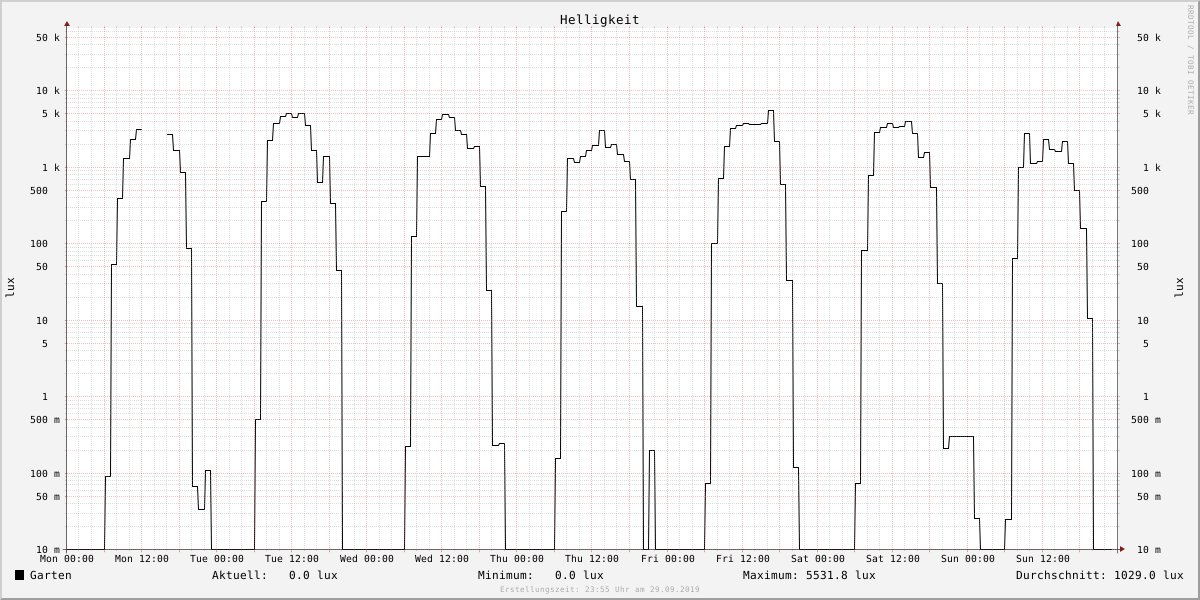Pick the "1 k" label on right axis
Viewport: 1200px width, 600px height.
(x=1152, y=168)
